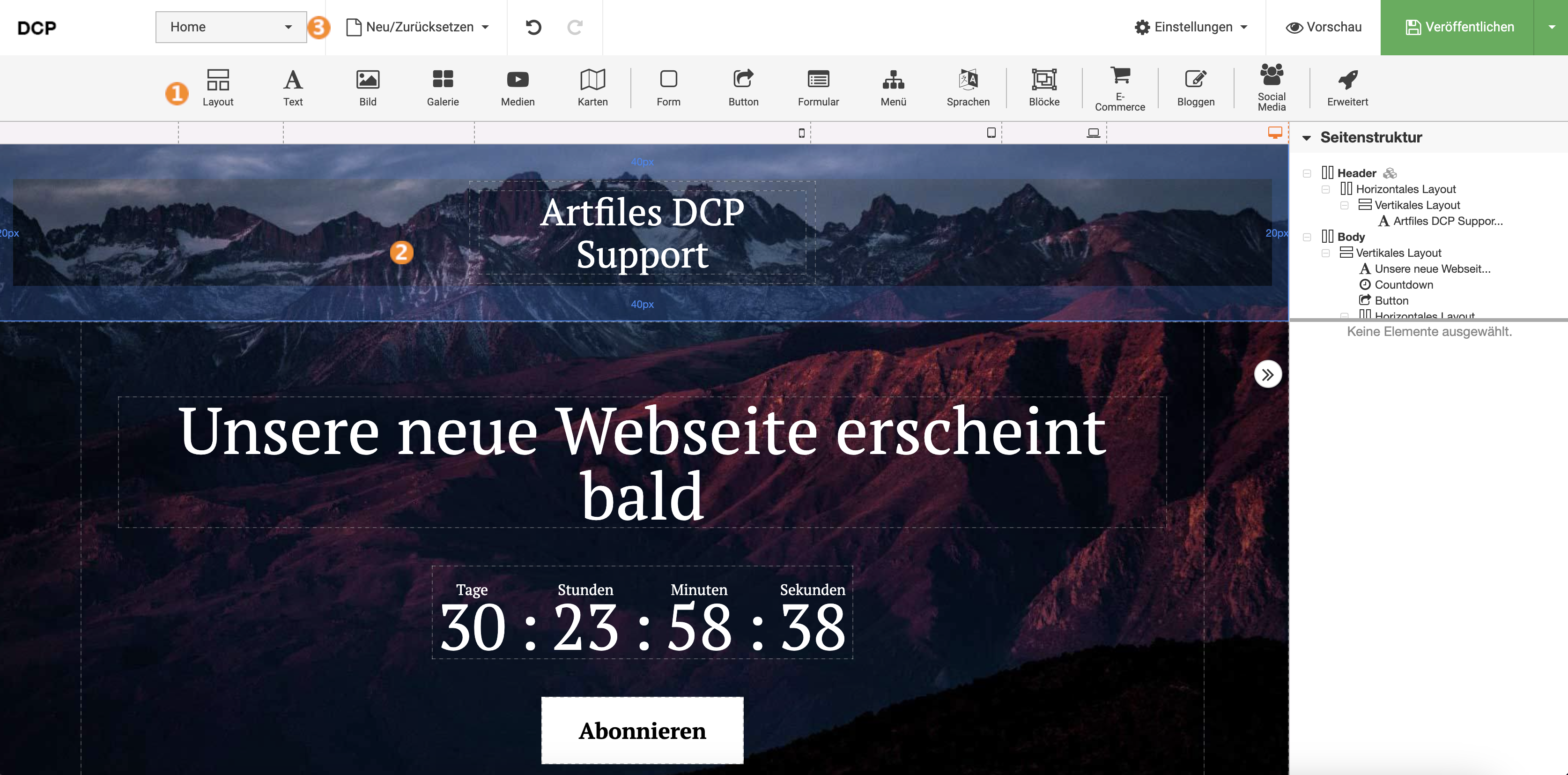Screen dimensions: 1568x775
Task: Open the Formular tool
Action: pyautogui.click(x=818, y=88)
